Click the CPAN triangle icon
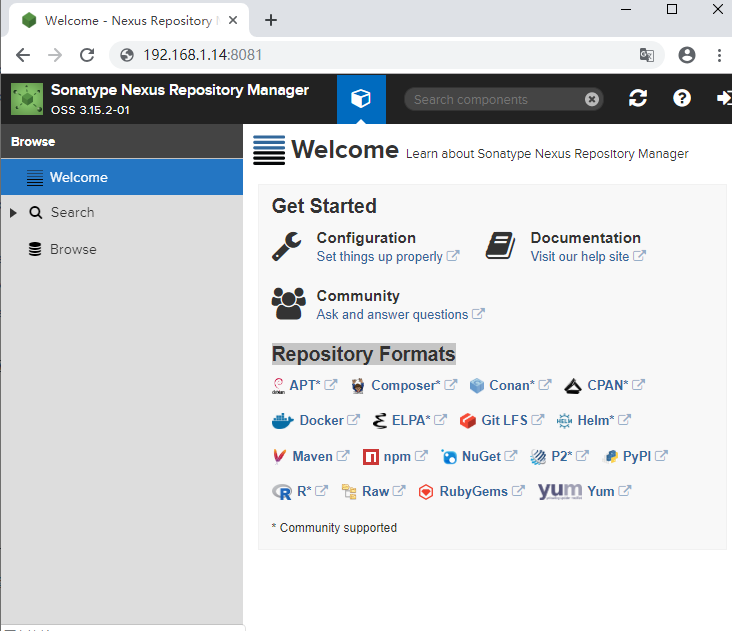732x631 pixels. pos(573,386)
